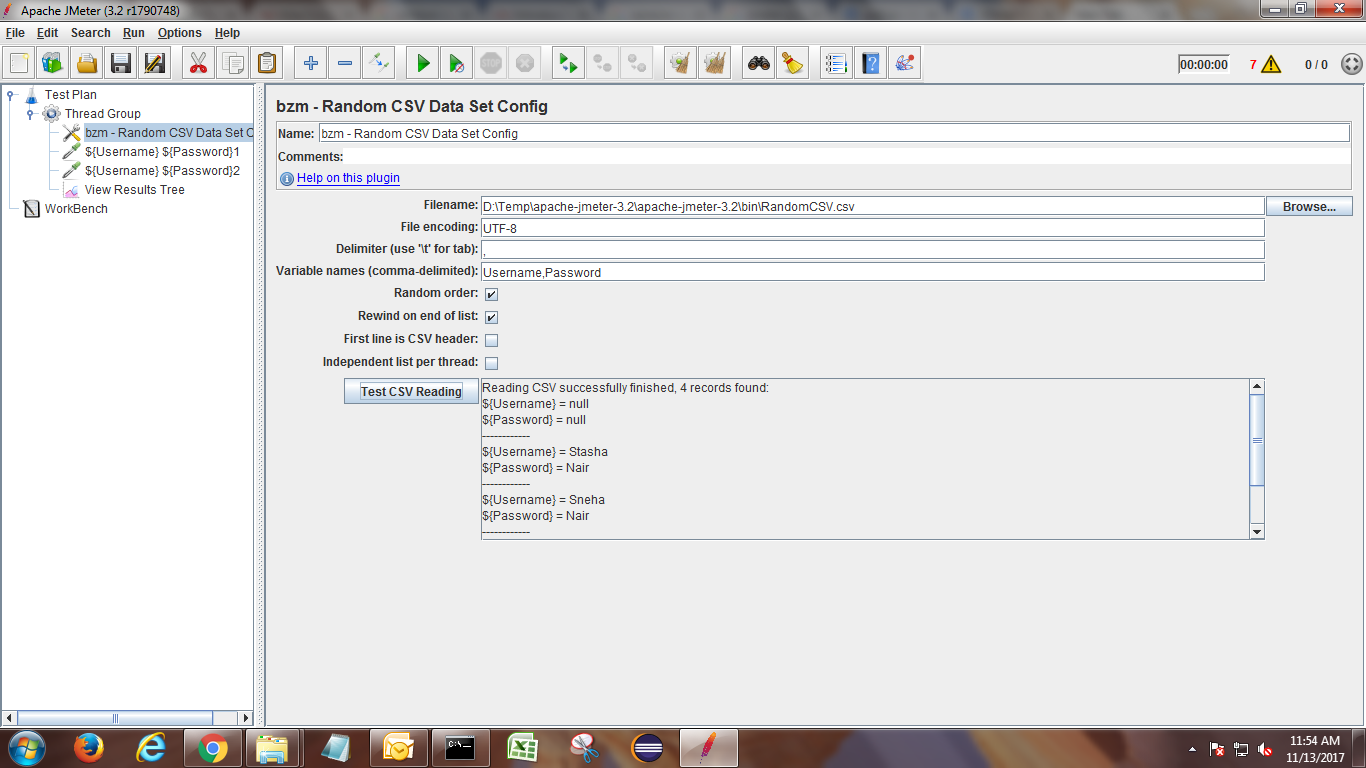
Task: Open the Windows Start button
Action: click(x=27, y=748)
